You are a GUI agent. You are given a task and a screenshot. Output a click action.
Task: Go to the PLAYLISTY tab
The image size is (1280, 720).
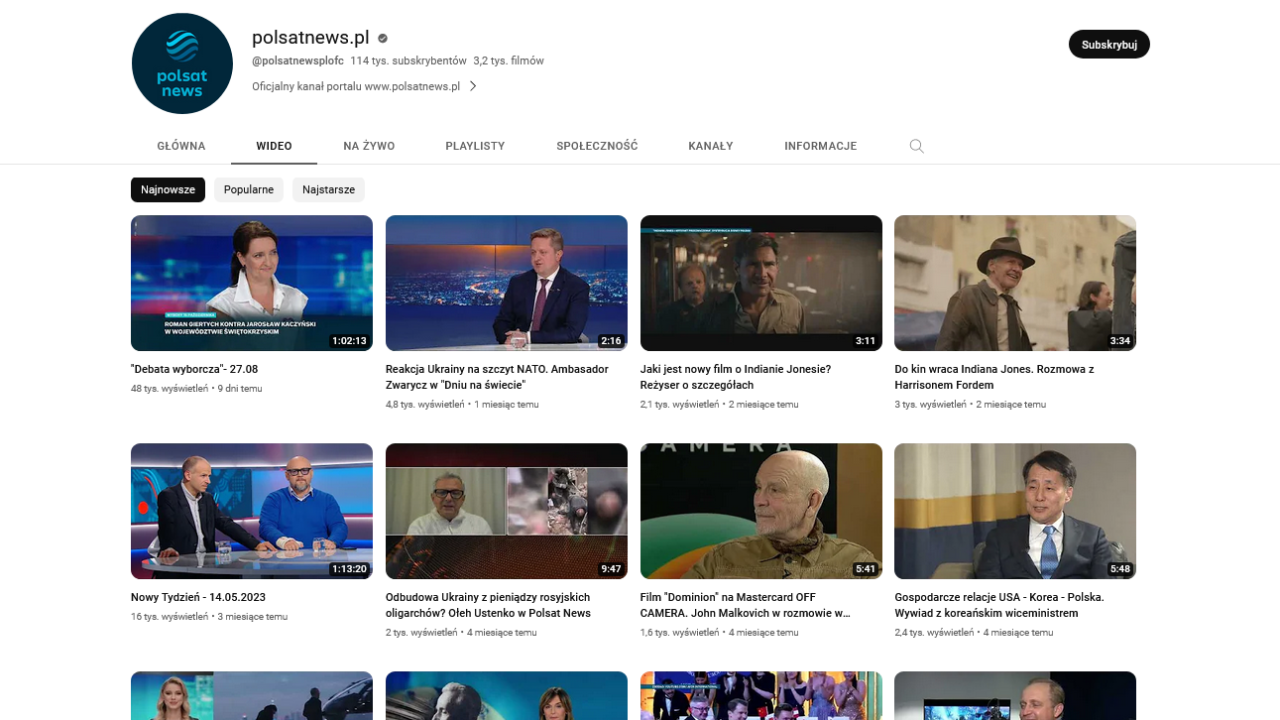pos(475,146)
